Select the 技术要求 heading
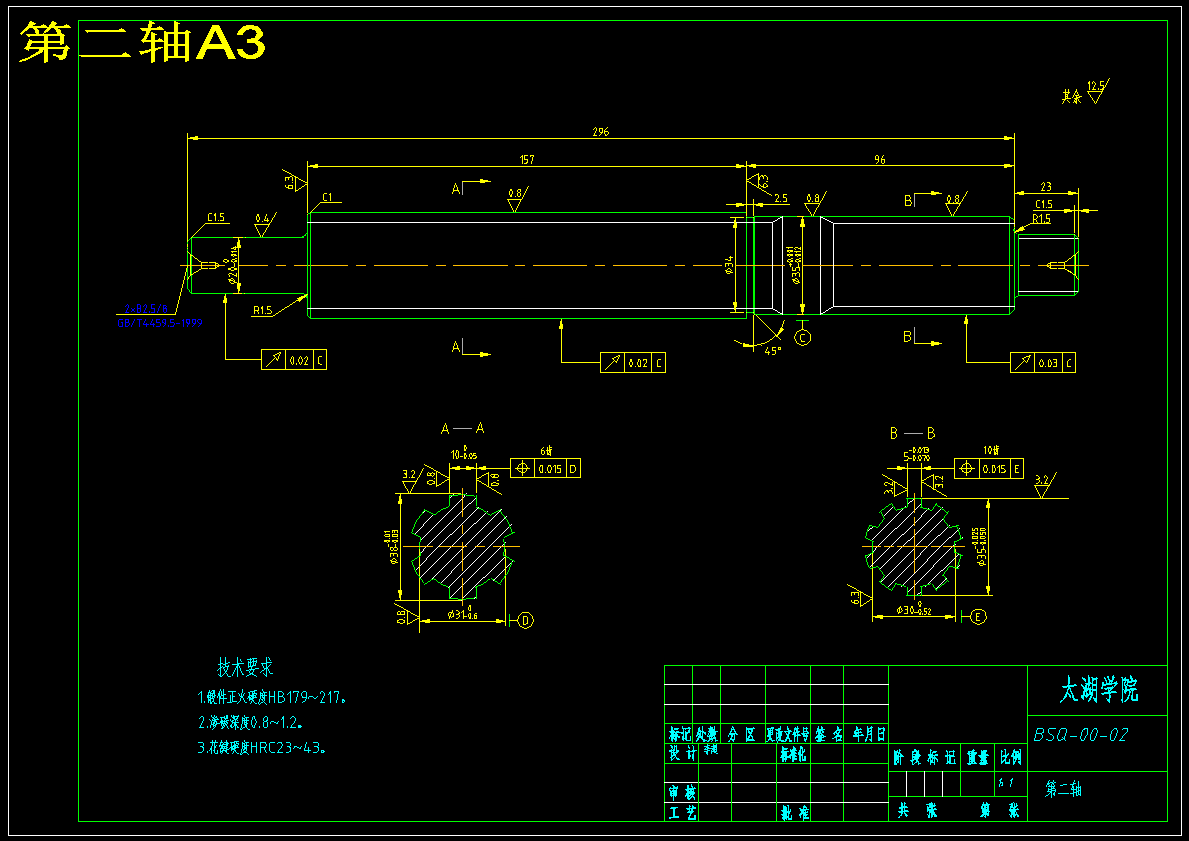 [x=245, y=667]
